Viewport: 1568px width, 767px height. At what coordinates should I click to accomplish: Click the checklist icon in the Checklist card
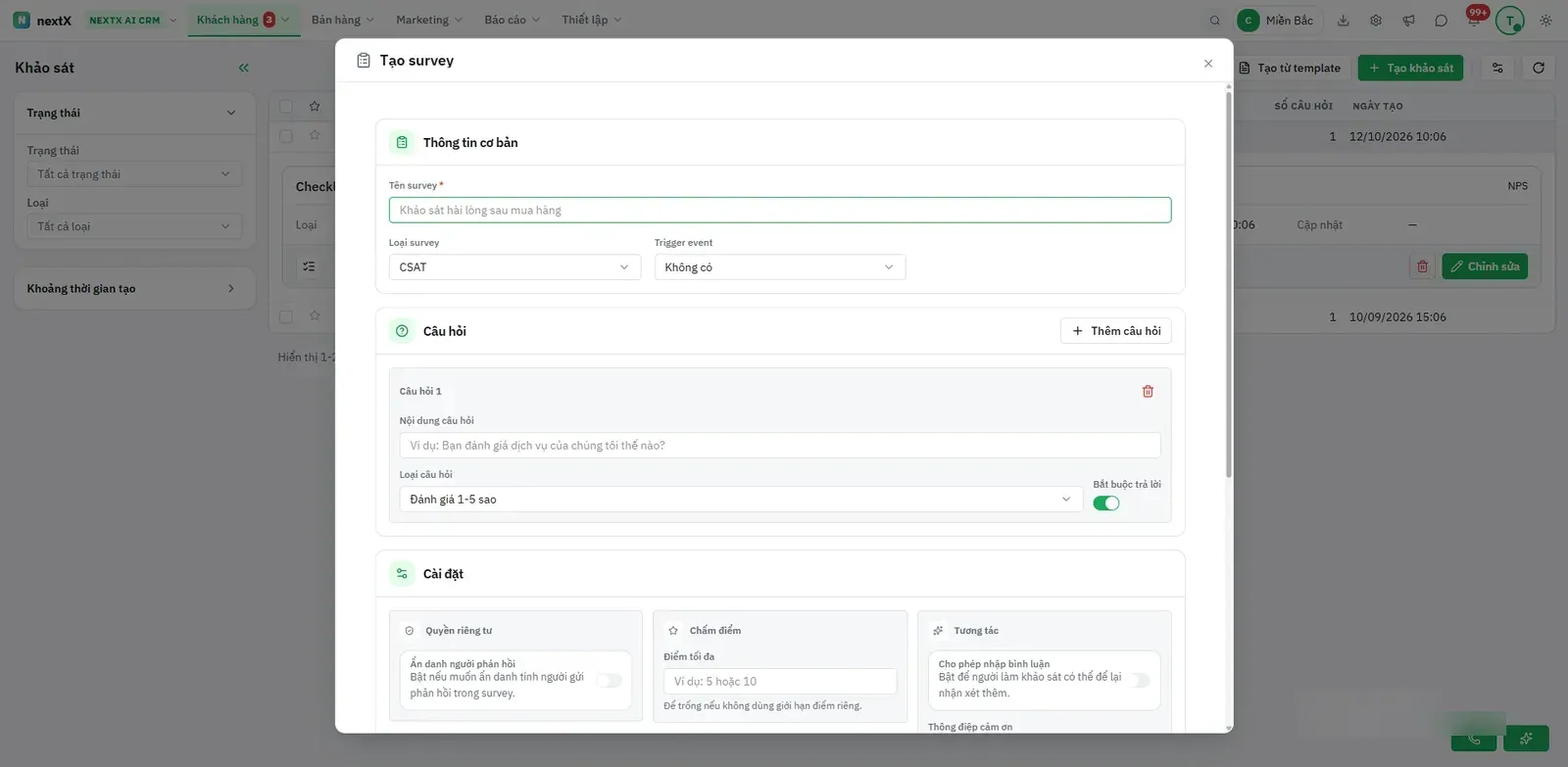(310, 266)
